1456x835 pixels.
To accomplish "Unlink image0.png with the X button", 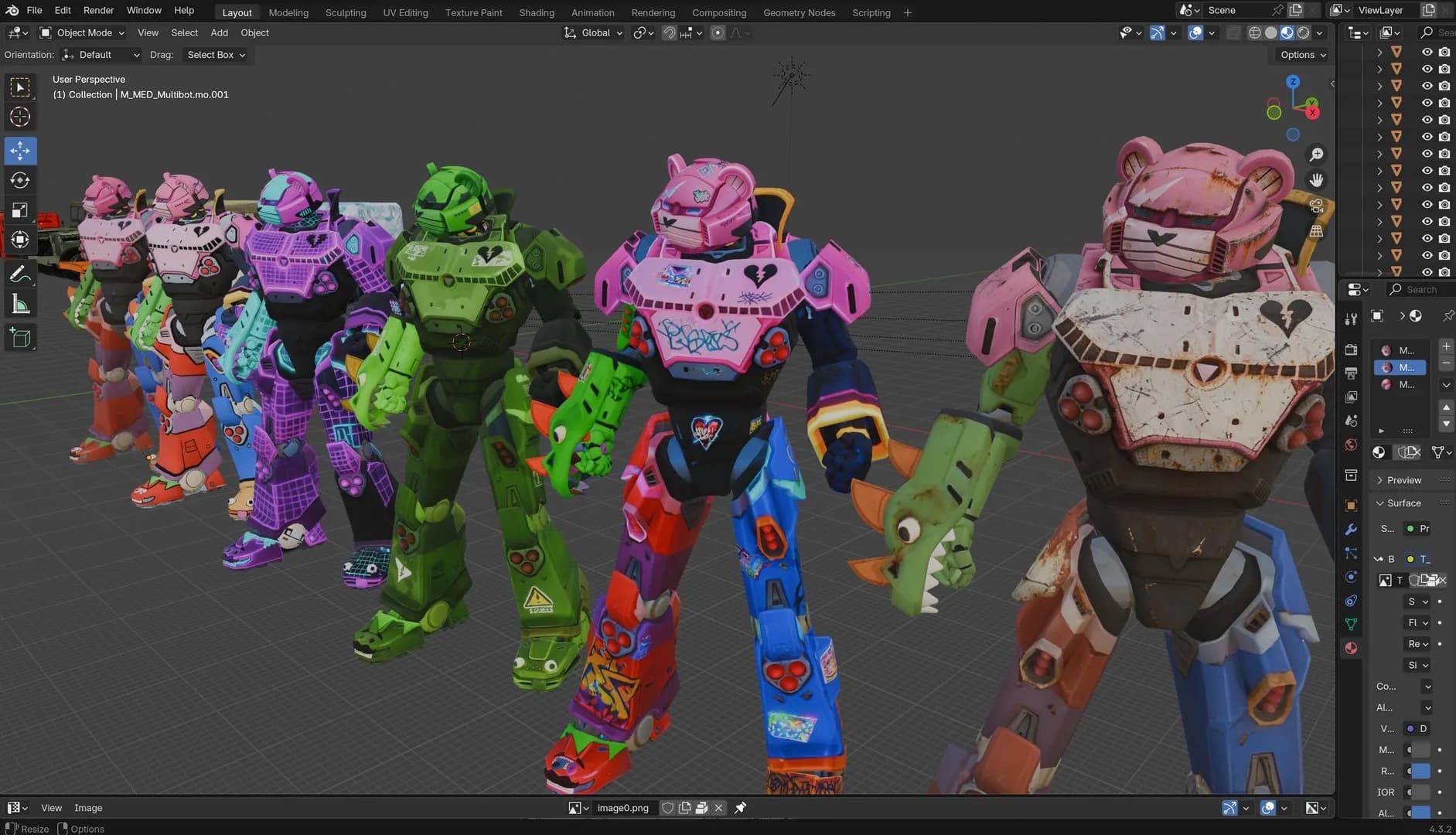I will point(718,807).
